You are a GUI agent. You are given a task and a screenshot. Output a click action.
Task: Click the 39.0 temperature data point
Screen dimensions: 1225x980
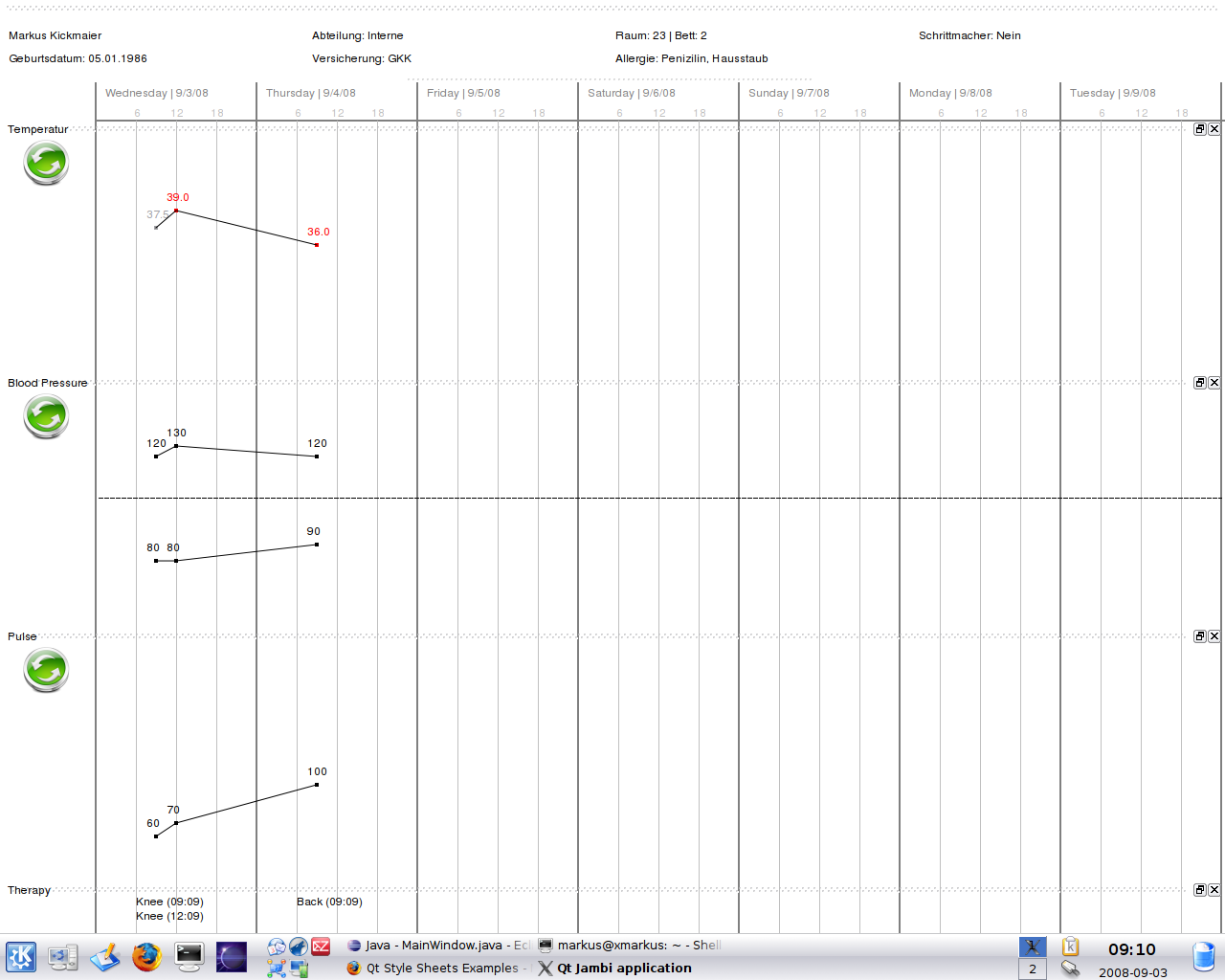[x=176, y=210]
